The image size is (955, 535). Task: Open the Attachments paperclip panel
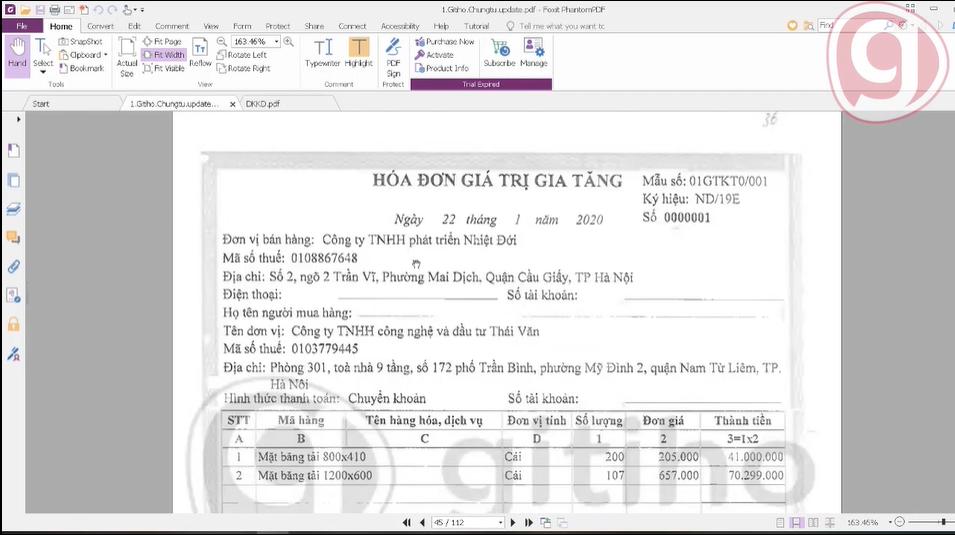click(x=13, y=266)
